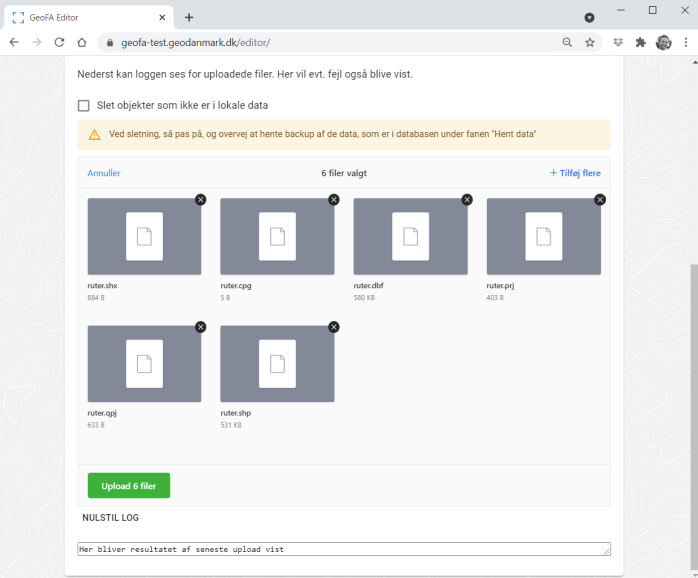Viewport: 698px width, 578px height.
Task: Go to browser home page
Action: click(x=81, y=42)
